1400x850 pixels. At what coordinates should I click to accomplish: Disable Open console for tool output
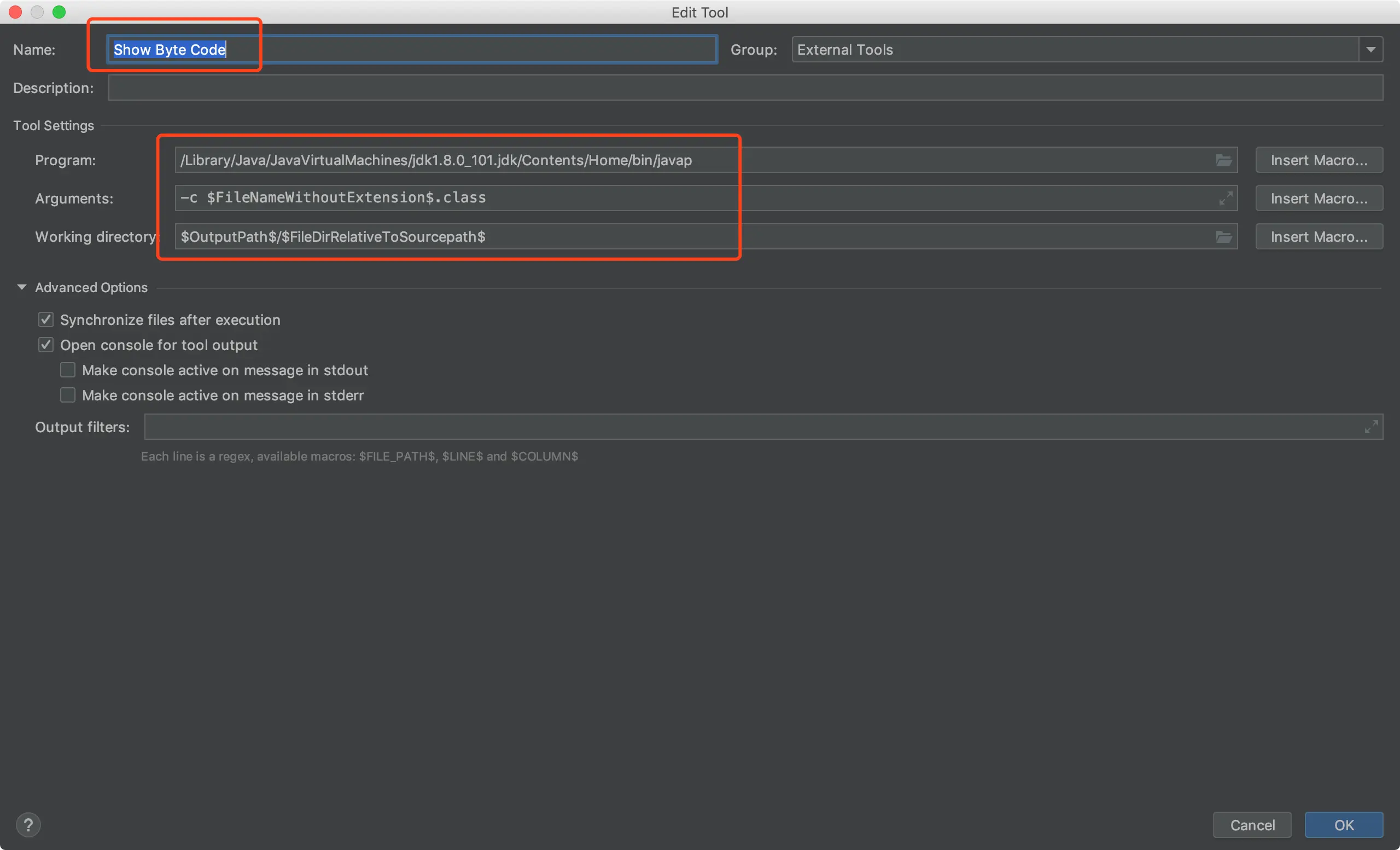(46, 345)
